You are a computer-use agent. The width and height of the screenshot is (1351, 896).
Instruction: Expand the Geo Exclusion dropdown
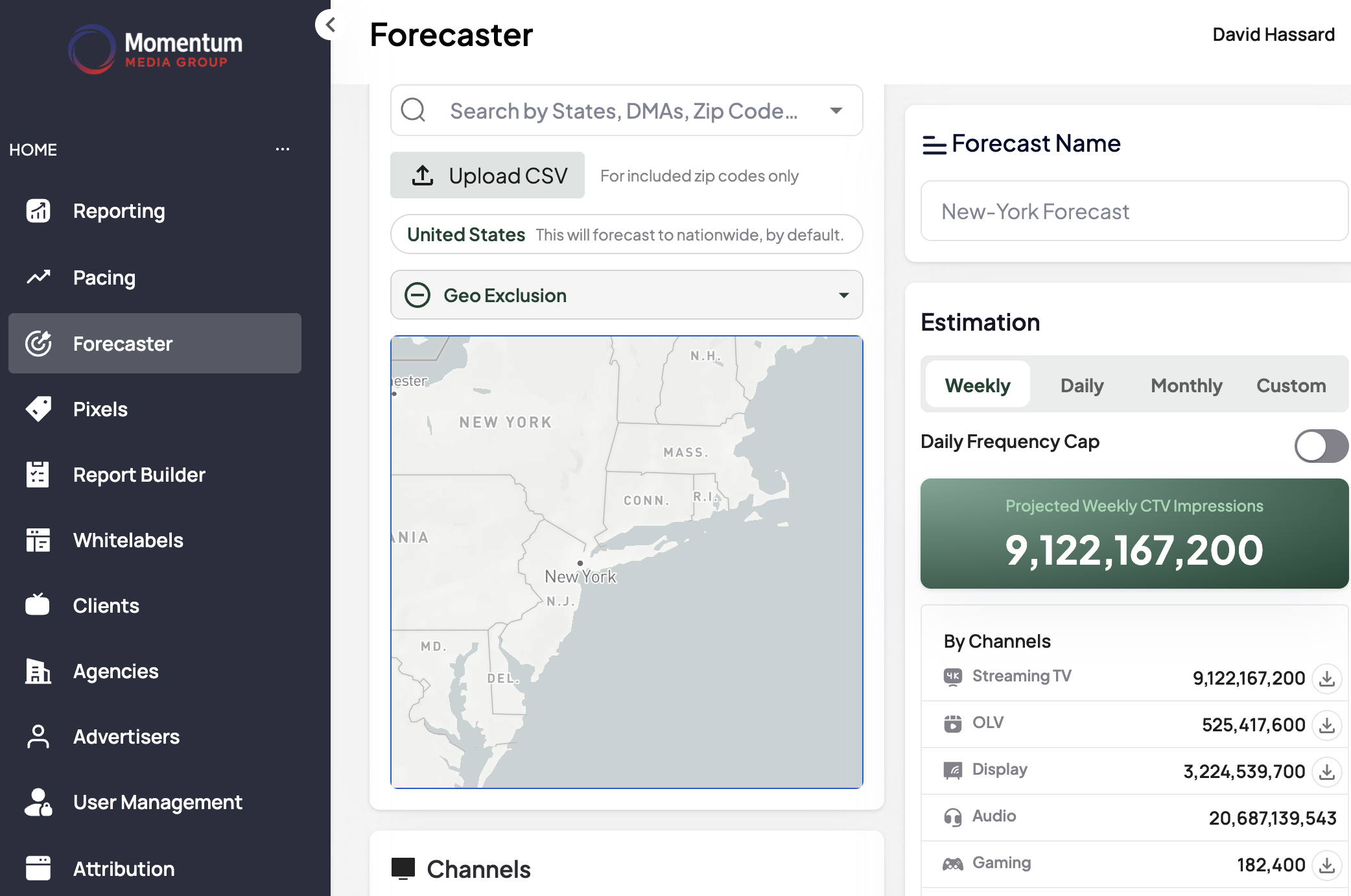[x=843, y=296]
